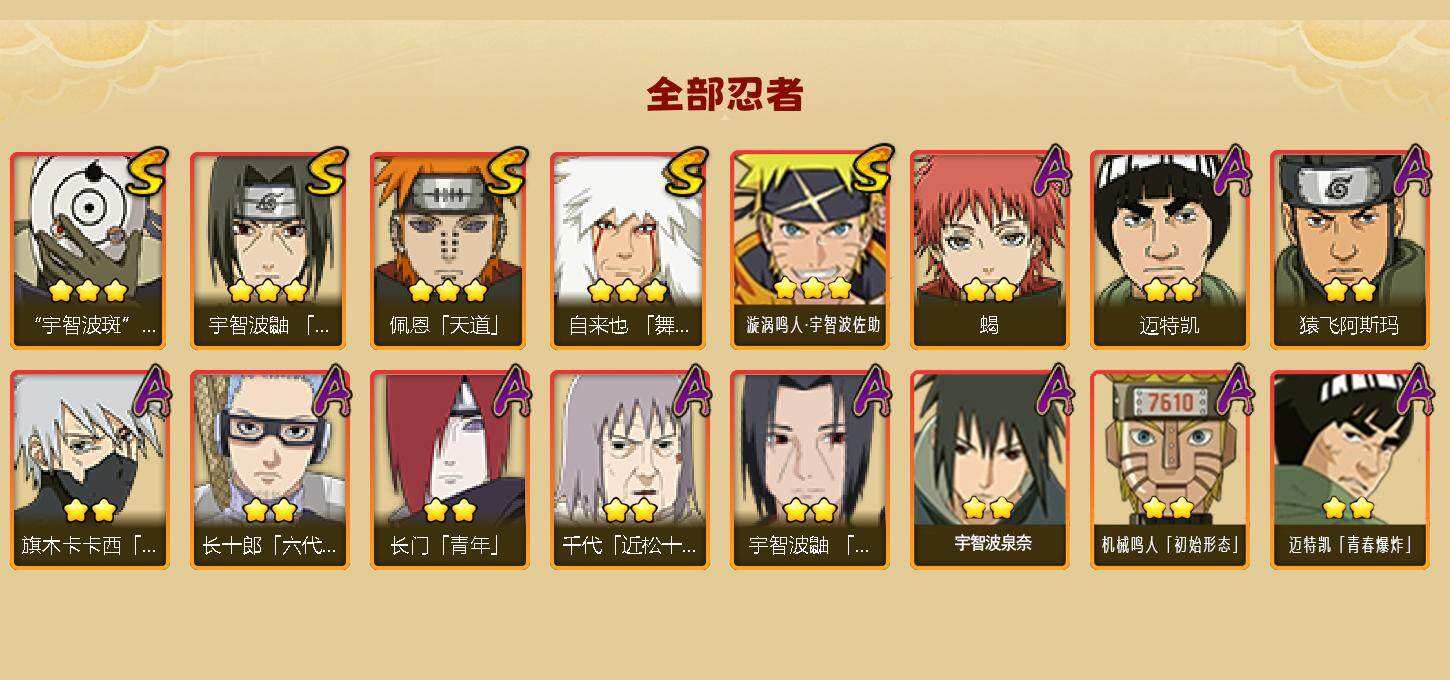
Task: Click the A-rank badge on 千代 card
Action: [x=688, y=391]
